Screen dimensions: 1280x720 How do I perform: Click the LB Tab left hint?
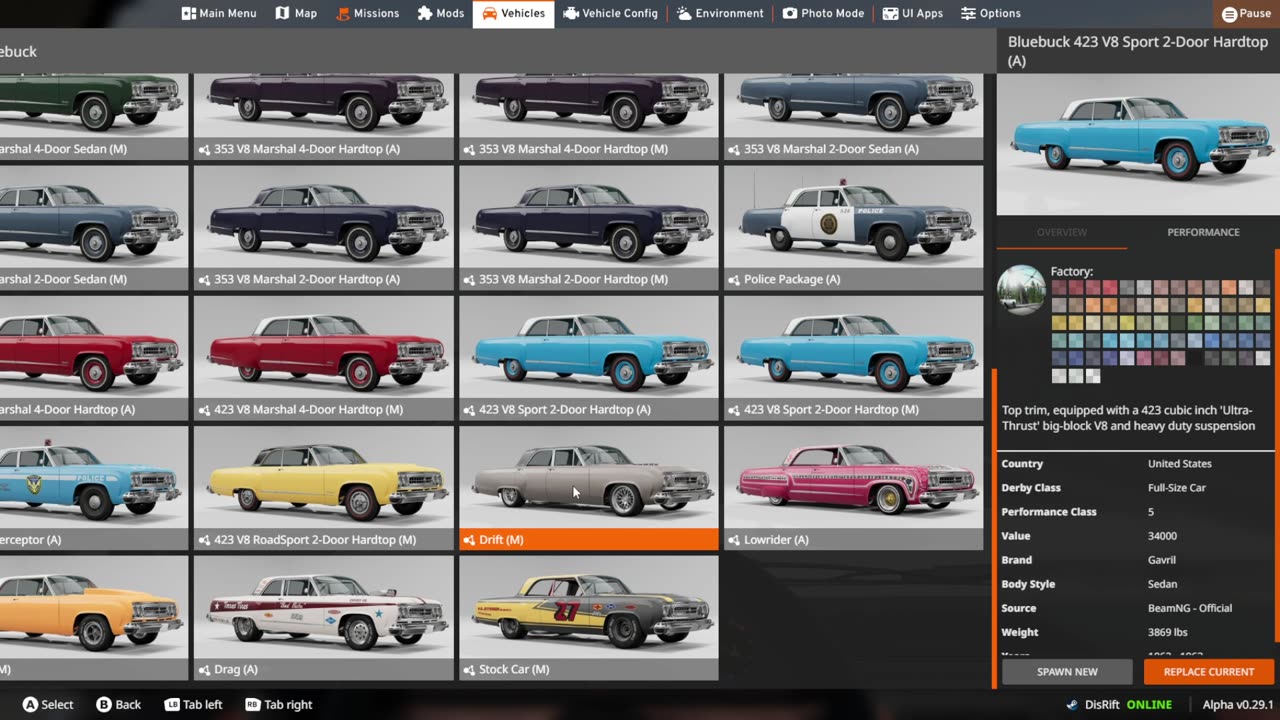[193, 705]
